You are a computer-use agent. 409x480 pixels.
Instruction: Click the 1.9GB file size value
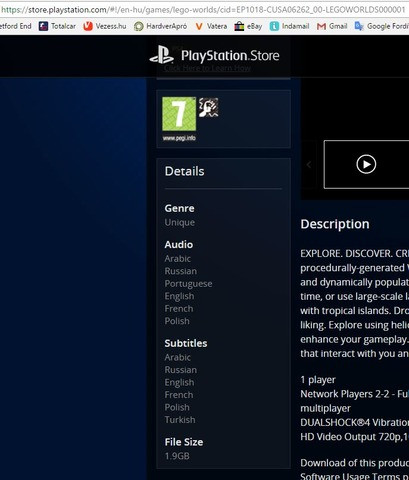[177, 456]
